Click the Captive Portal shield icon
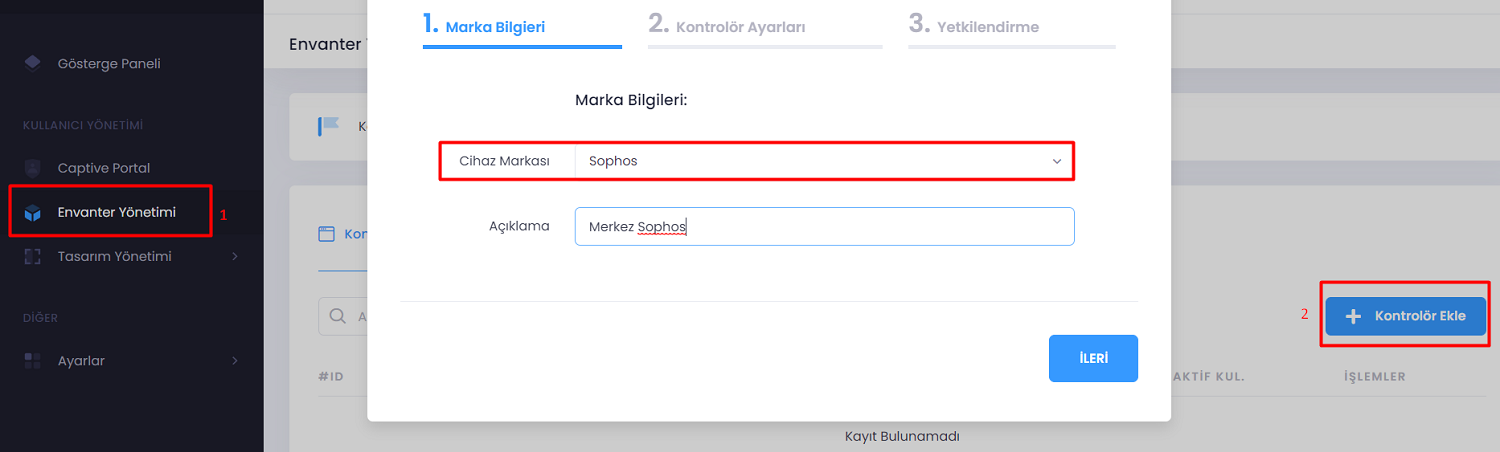Image resolution: width=1500 pixels, height=452 pixels. [33, 168]
